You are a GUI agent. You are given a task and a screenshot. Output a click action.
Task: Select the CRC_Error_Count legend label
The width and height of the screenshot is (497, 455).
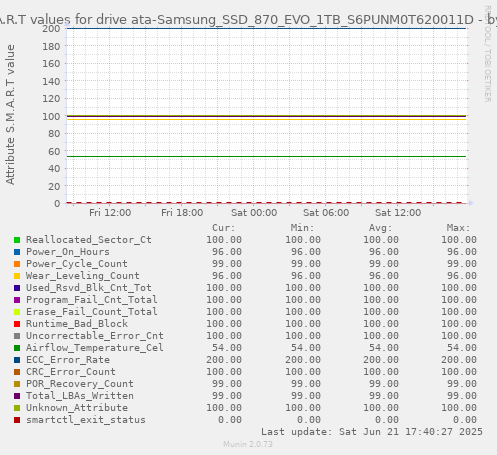[x=71, y=372]
